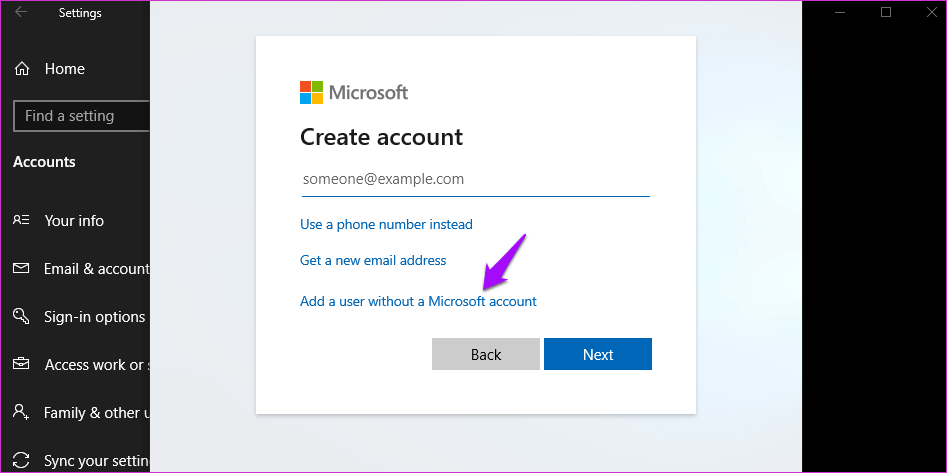Image resolution: width=947 pixels, height=473 pixels.
Task: Click the back arrow in Settings title bar
Action: tap(21, 12)
